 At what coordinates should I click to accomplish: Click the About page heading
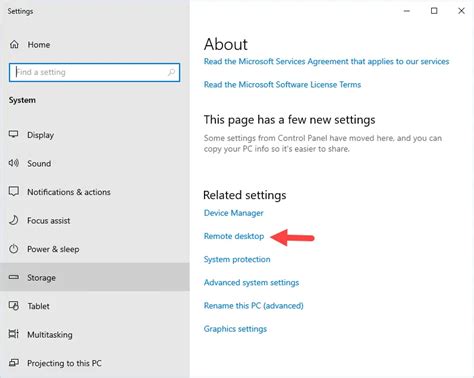pos(226,44)
